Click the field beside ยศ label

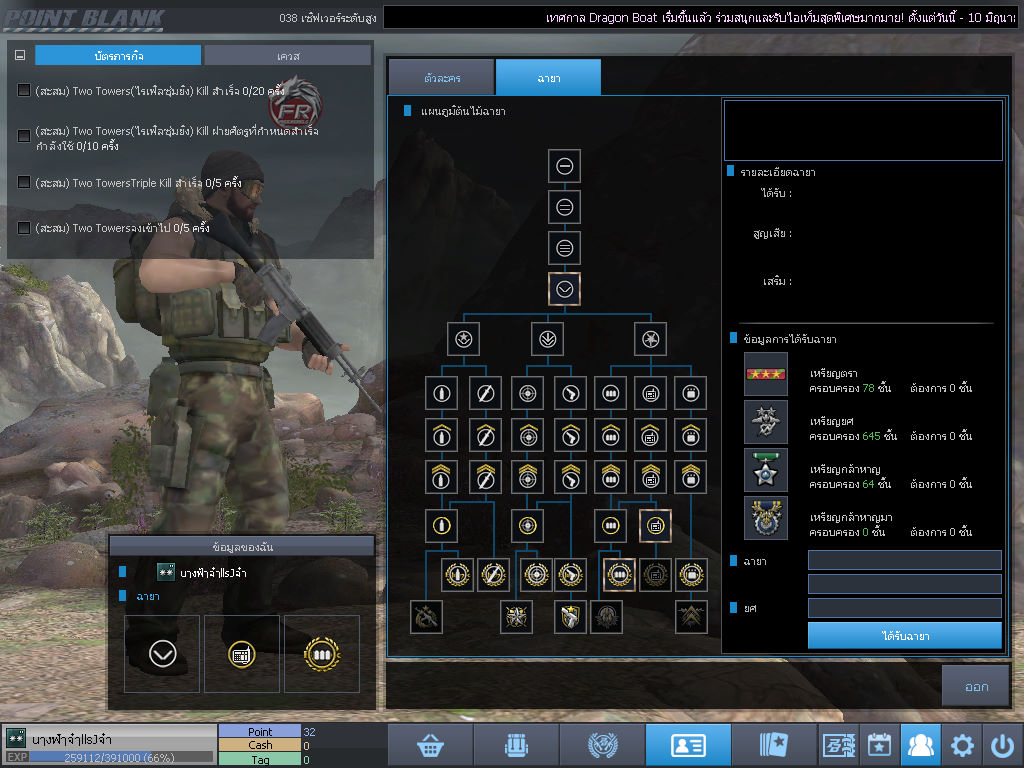904,608
